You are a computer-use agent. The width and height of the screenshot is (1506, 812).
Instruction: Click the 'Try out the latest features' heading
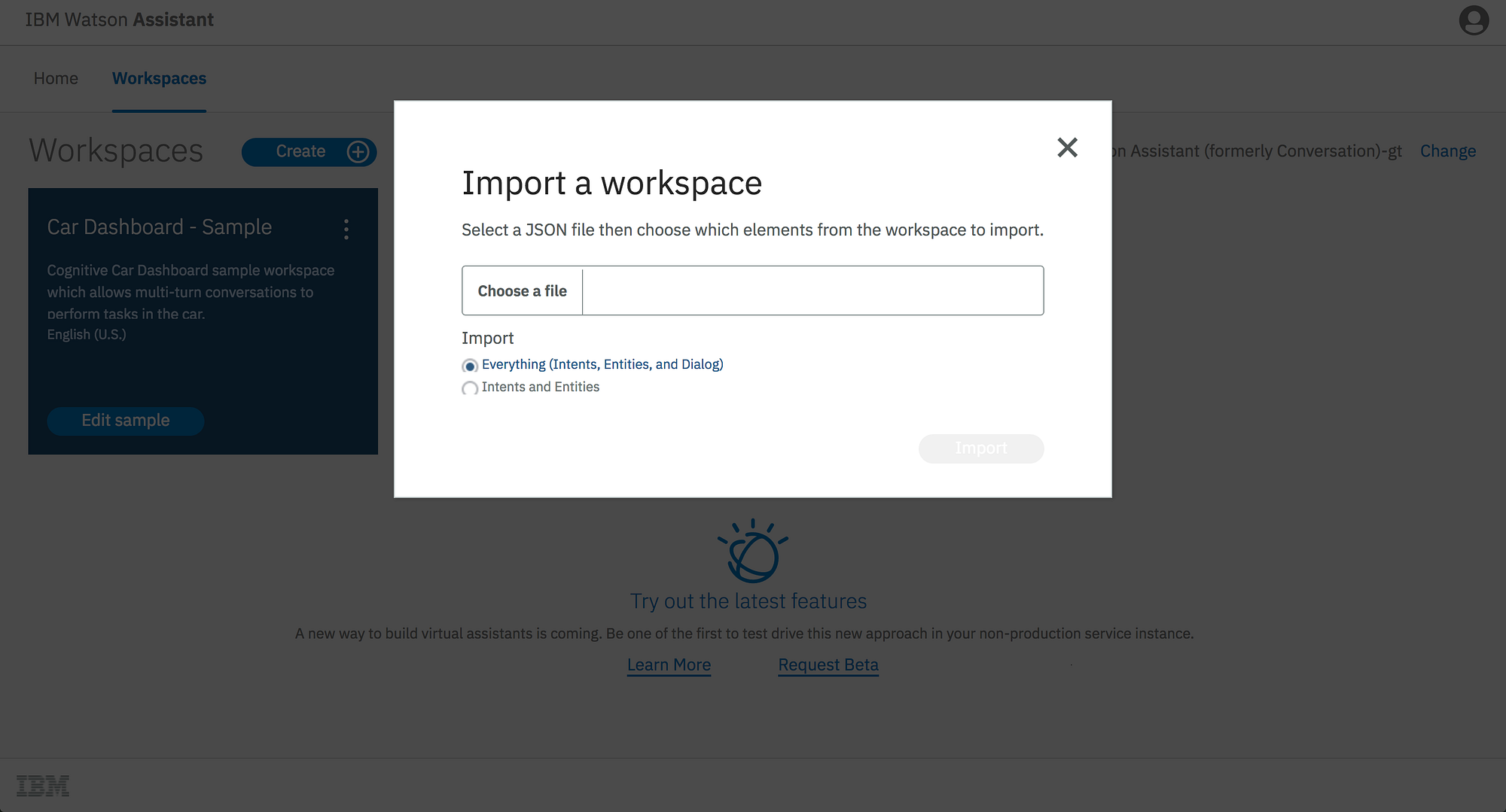coord(748,601)
